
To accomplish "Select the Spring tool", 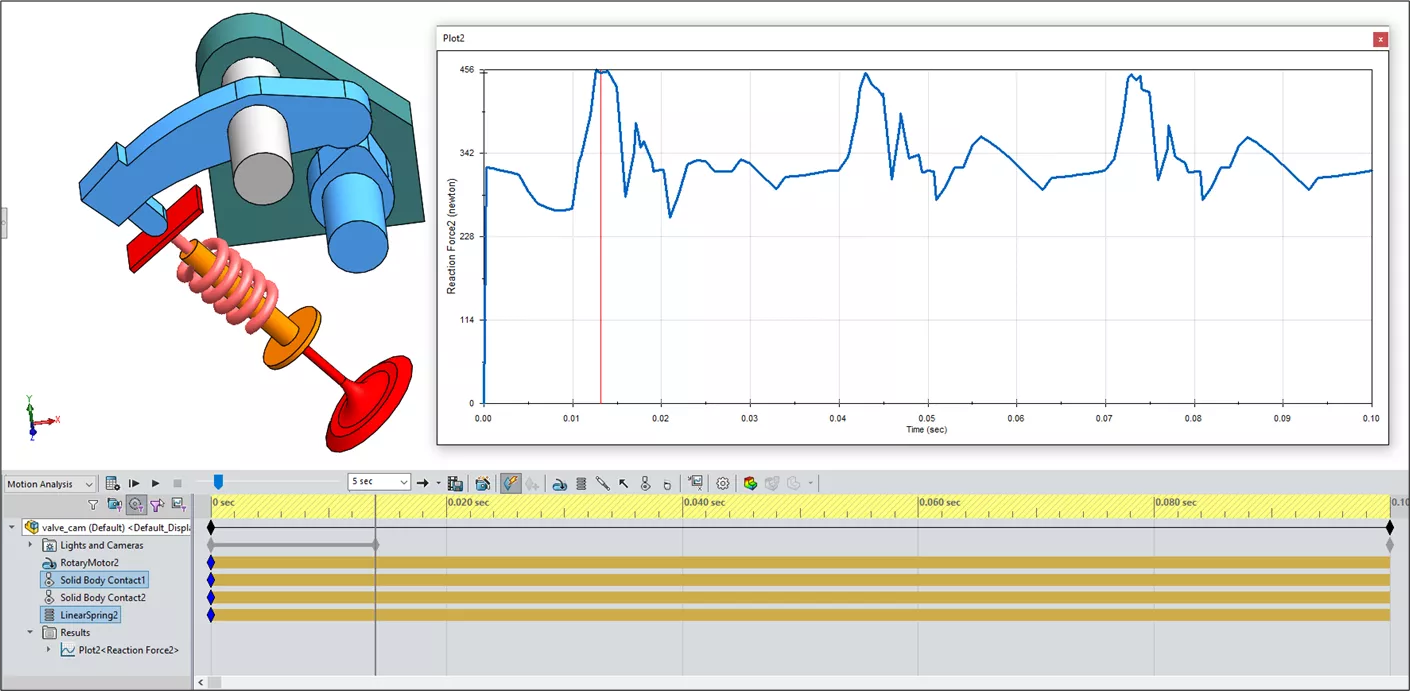I will [x=581, y=483].
